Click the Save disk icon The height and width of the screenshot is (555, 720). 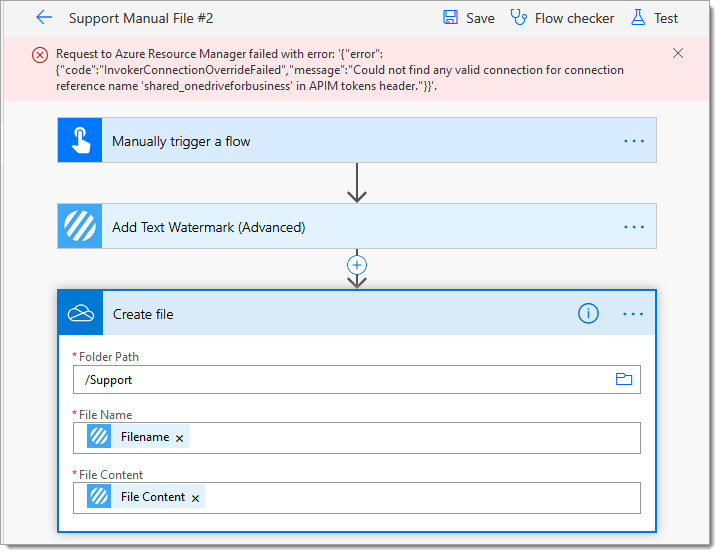450,17
